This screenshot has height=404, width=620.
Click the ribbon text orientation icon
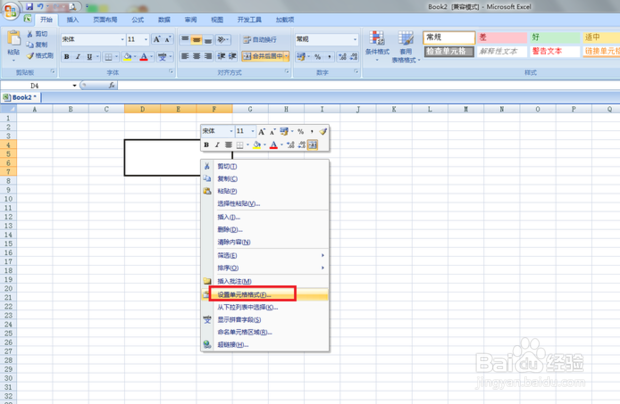221,39
